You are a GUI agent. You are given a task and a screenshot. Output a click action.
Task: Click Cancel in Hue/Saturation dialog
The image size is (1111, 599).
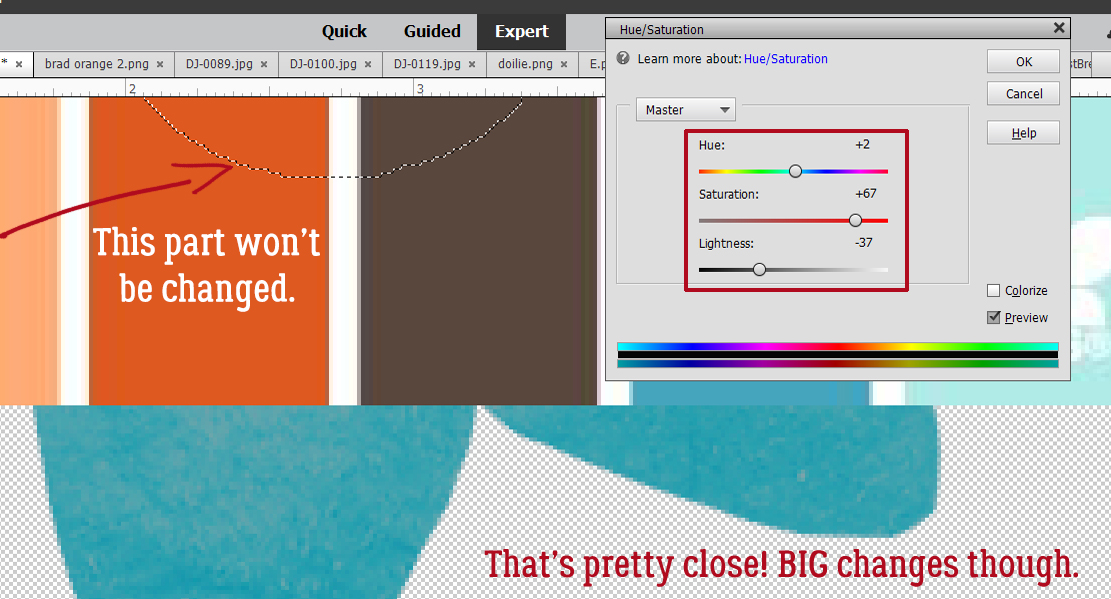pyautogui.click(x=1023, y=94)
